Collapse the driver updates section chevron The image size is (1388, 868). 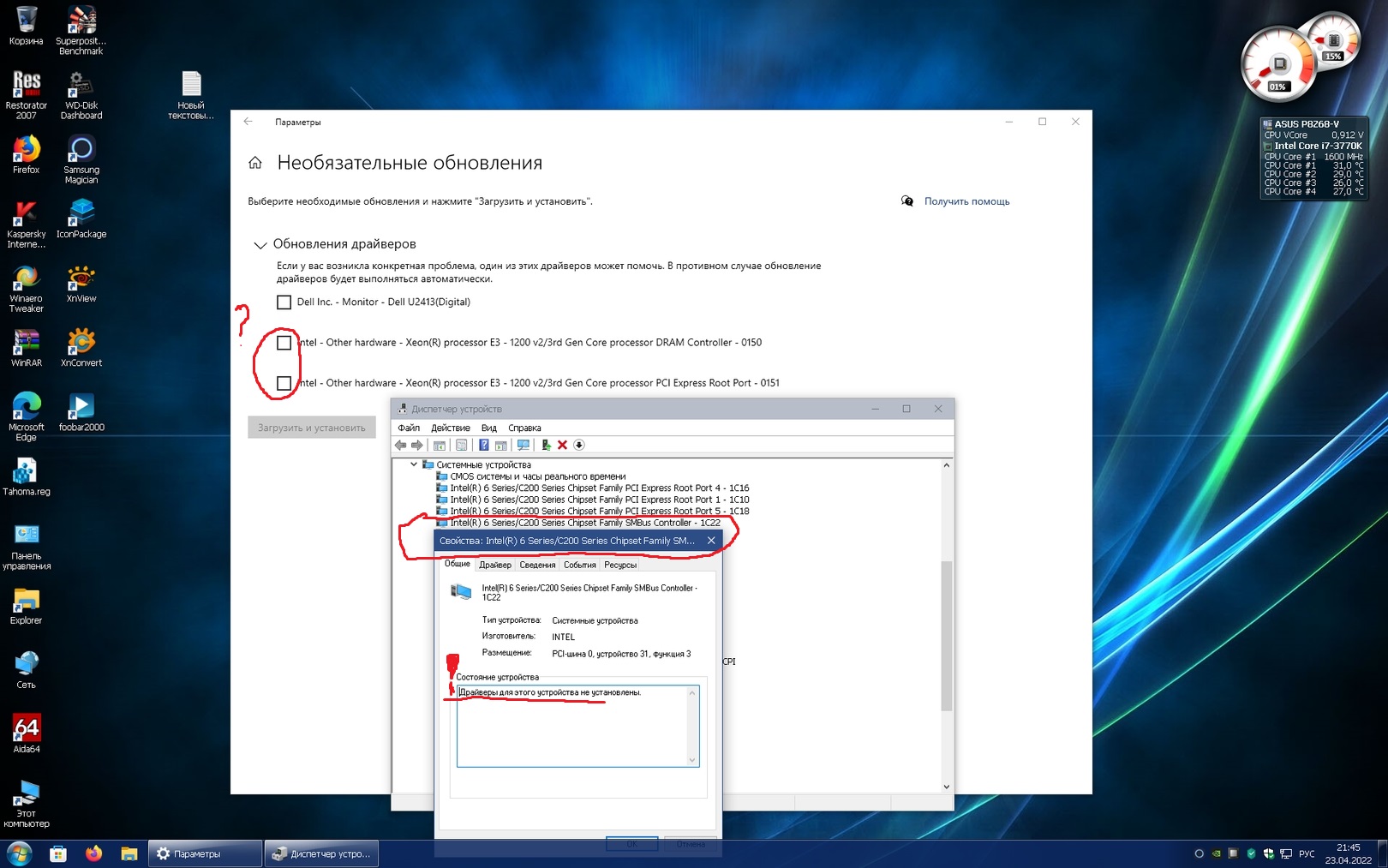tap(260, 245)
